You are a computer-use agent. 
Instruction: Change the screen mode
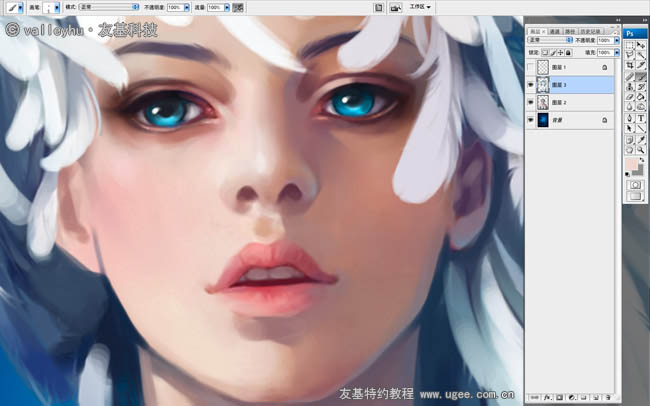(x=635, y=196)
